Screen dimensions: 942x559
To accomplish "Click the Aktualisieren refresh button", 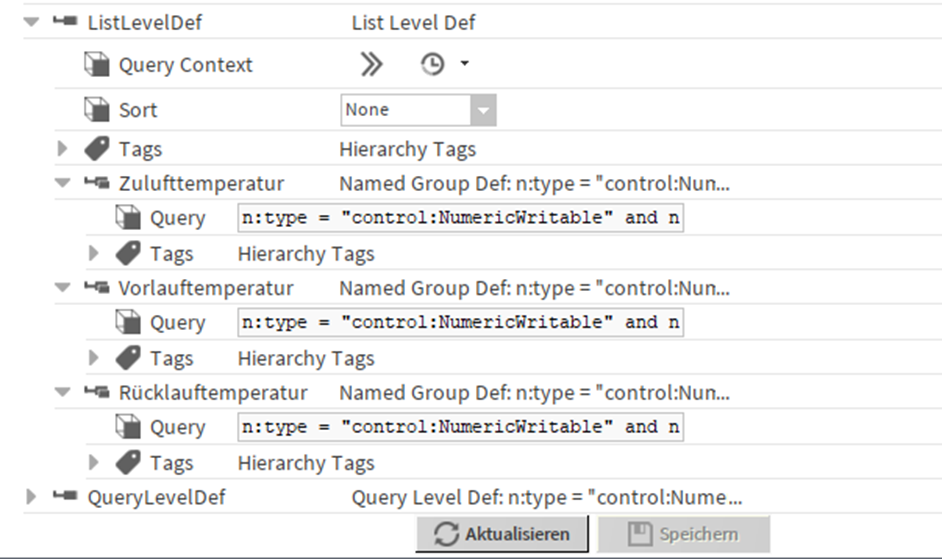I will 502,534.
